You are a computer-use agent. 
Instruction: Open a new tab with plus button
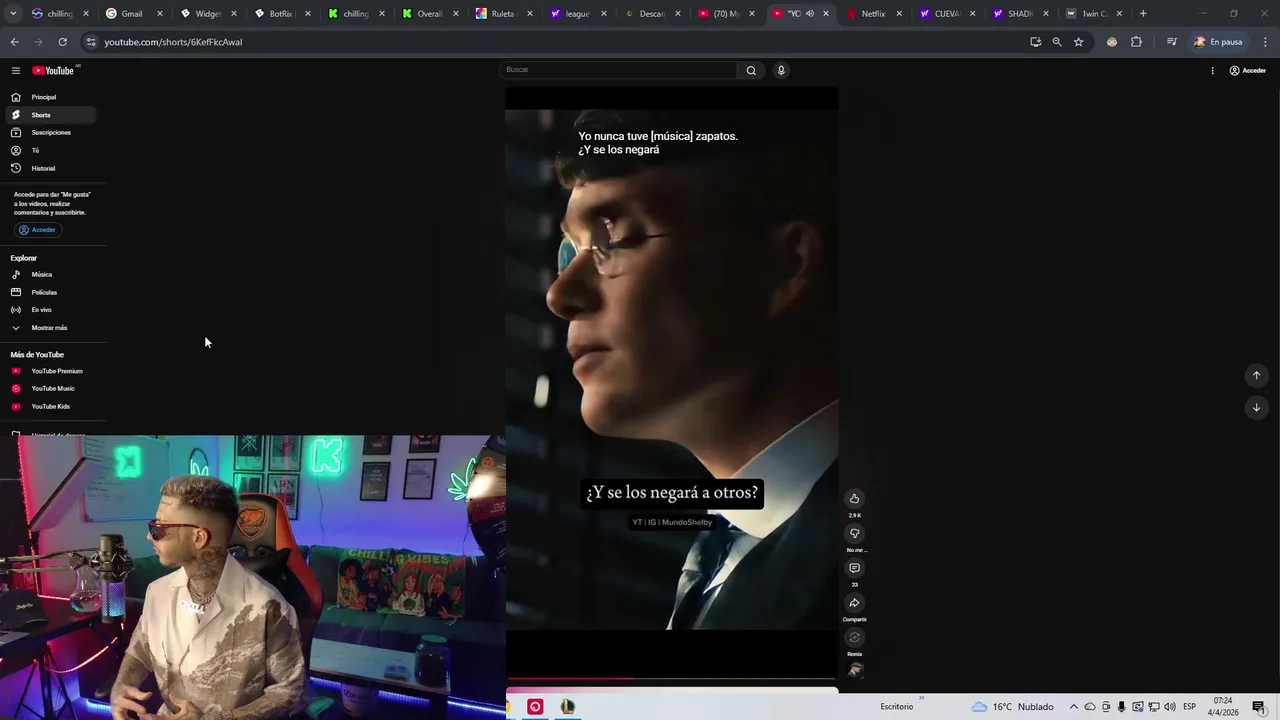[1143, 14]
